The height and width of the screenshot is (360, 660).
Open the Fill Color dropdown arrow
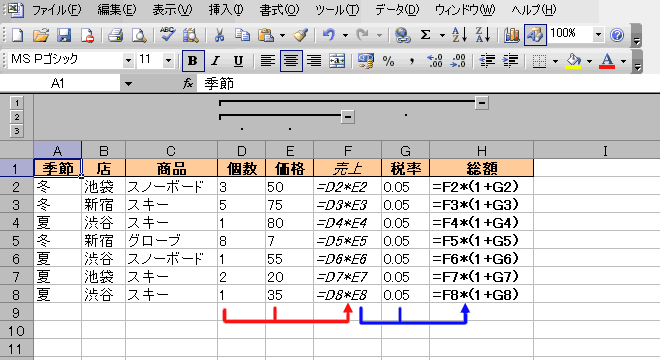click(x=589, y=61)
